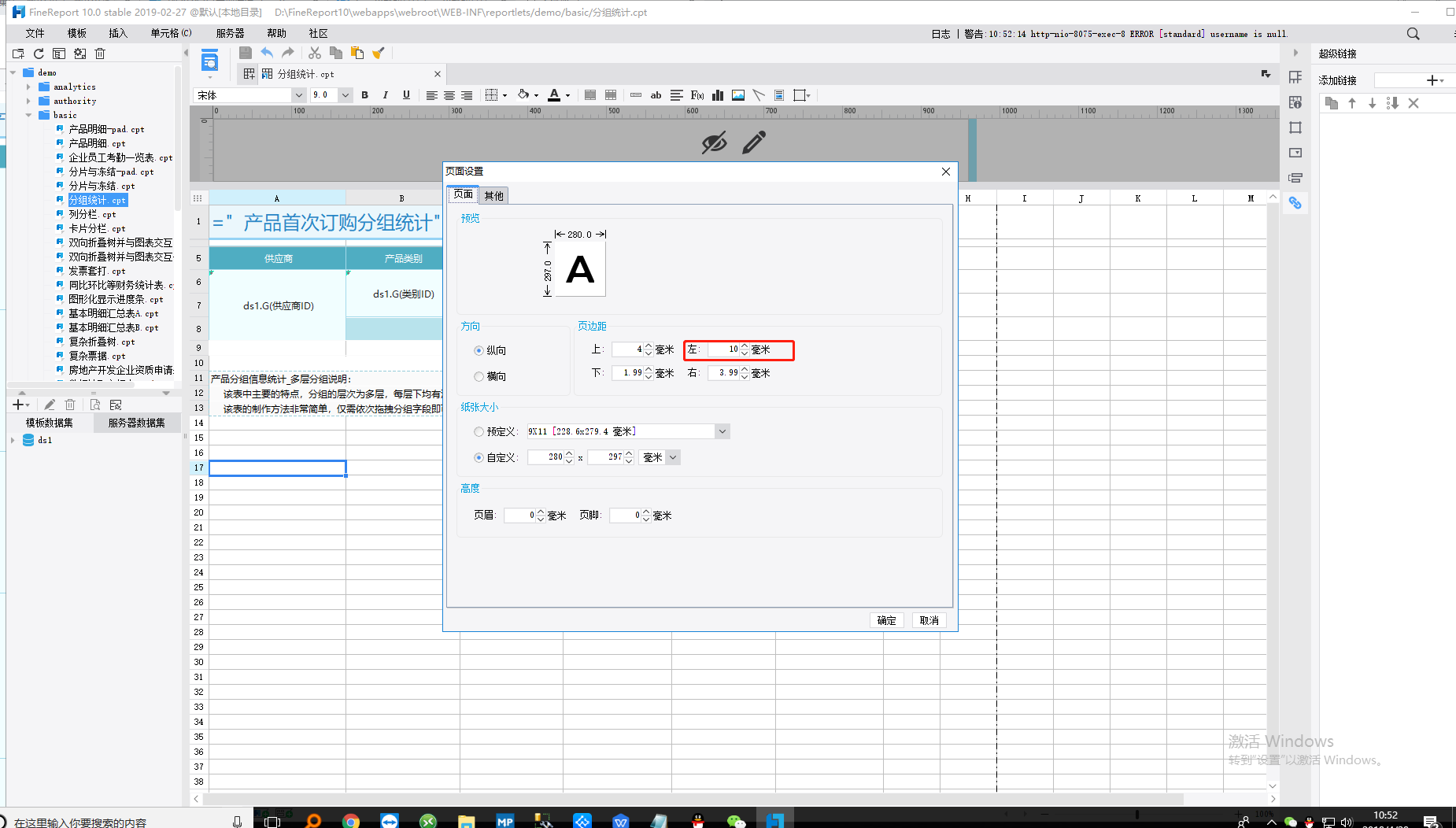Open the search magnifier icon
This screenshot has height=828, width=1456.
(x=1414, y=34)
